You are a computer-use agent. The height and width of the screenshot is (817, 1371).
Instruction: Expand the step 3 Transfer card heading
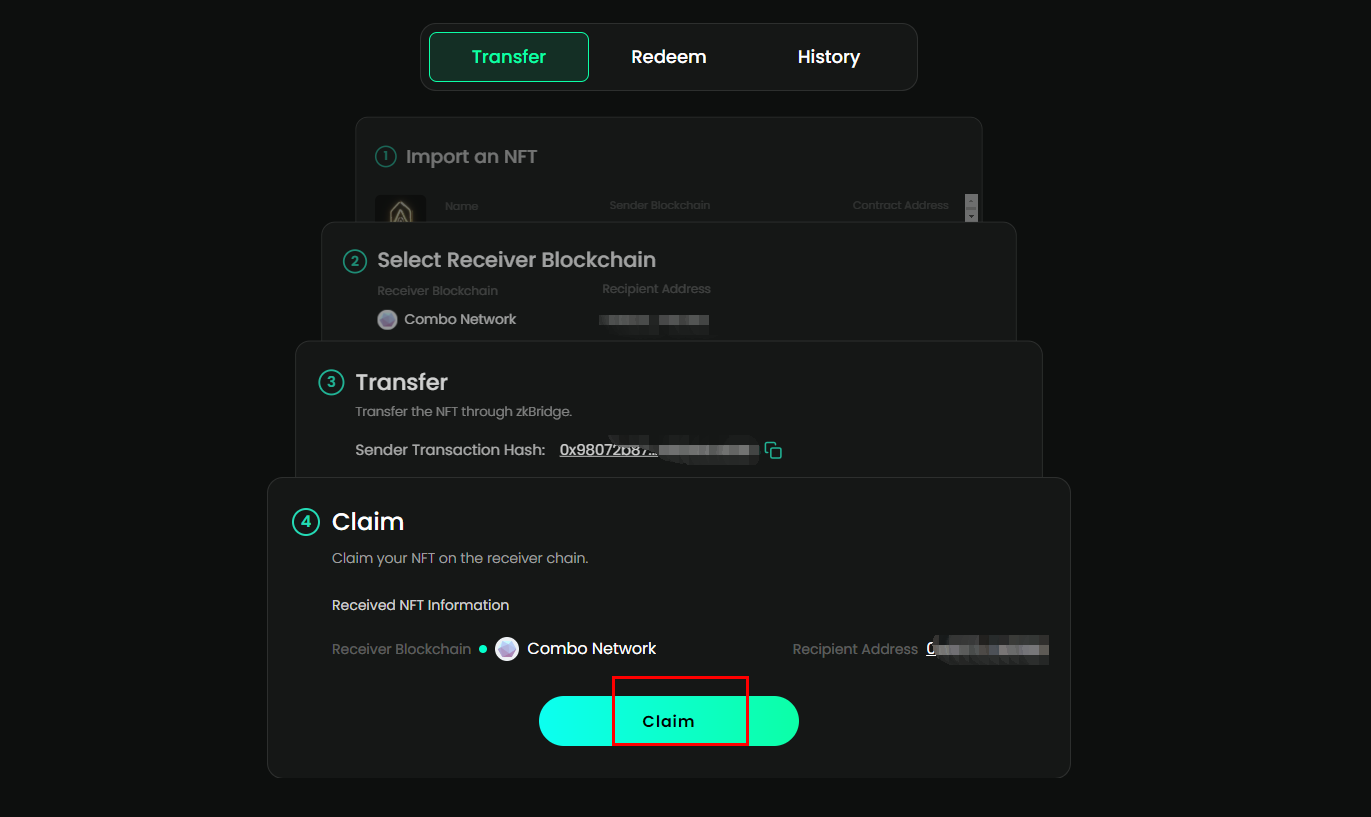pos(401,382)
